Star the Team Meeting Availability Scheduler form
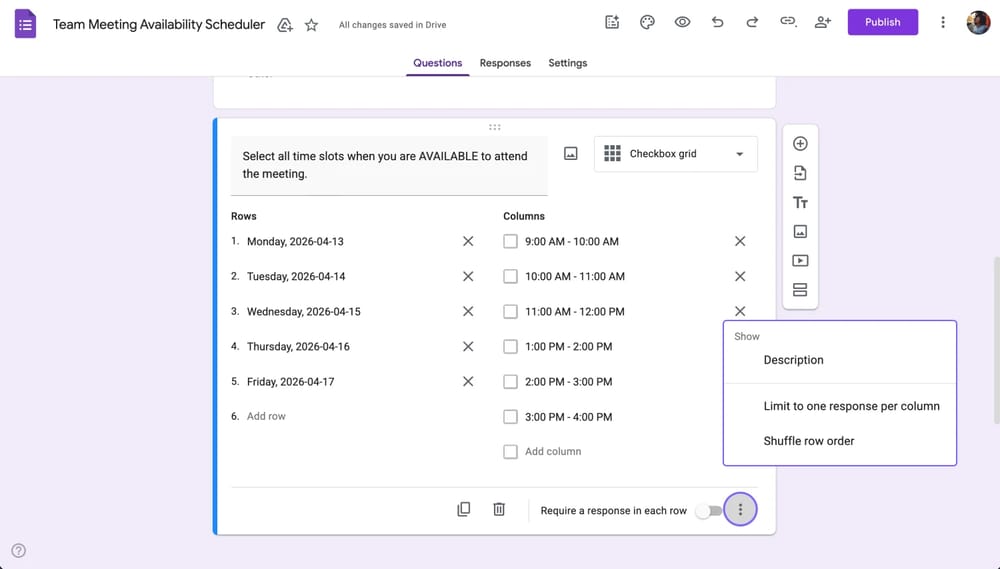Screen dimensions: 1000x569 pos(311,25)
